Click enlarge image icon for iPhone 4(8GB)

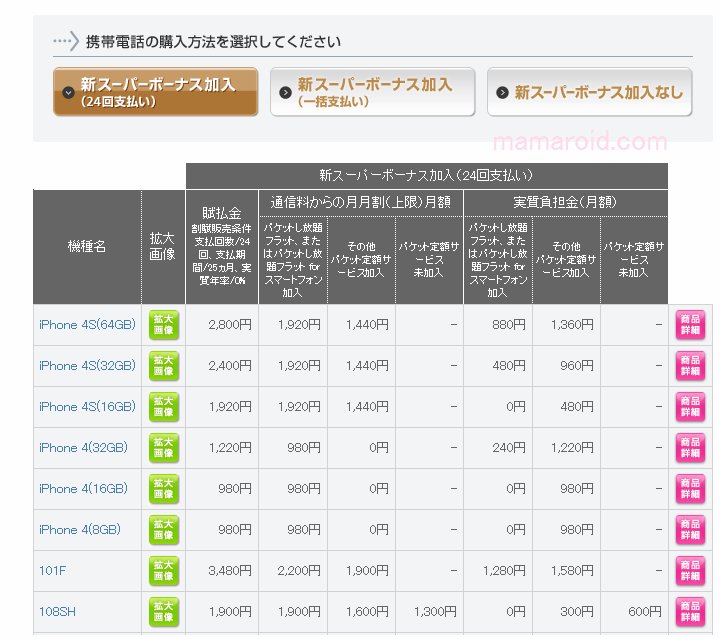[x=163, y=530]
